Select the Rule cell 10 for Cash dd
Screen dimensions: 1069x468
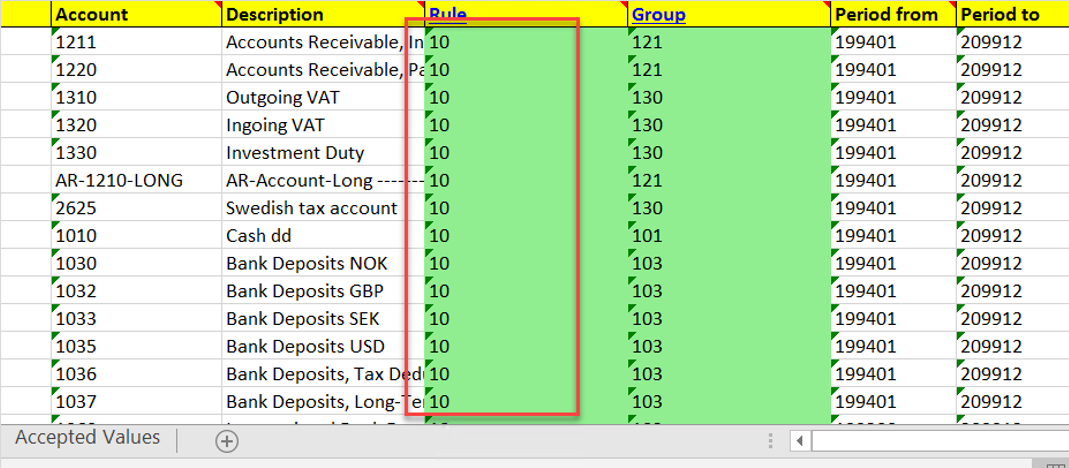[x=526, y=235]
